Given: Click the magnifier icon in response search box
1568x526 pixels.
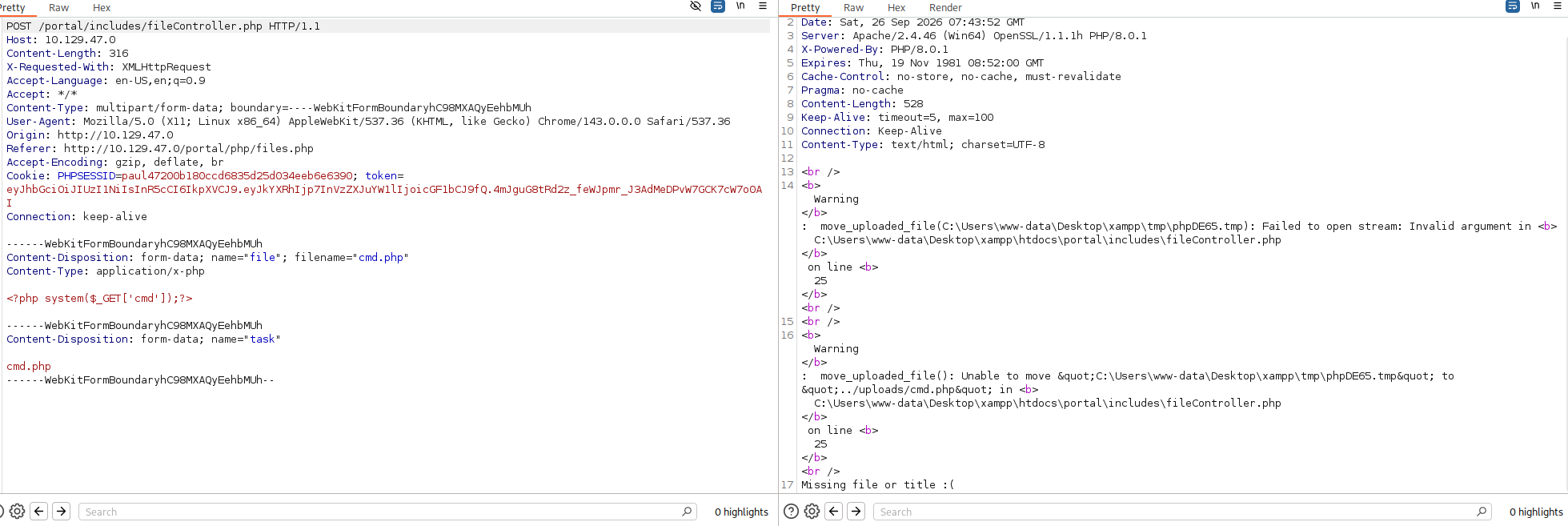Looking at the screenshot, I should (1482, 512).
